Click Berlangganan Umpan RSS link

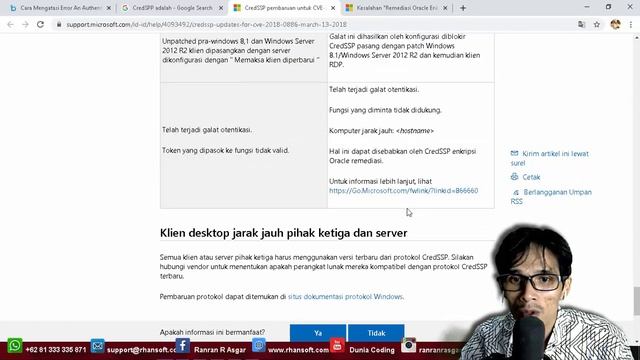click(551, 197)
